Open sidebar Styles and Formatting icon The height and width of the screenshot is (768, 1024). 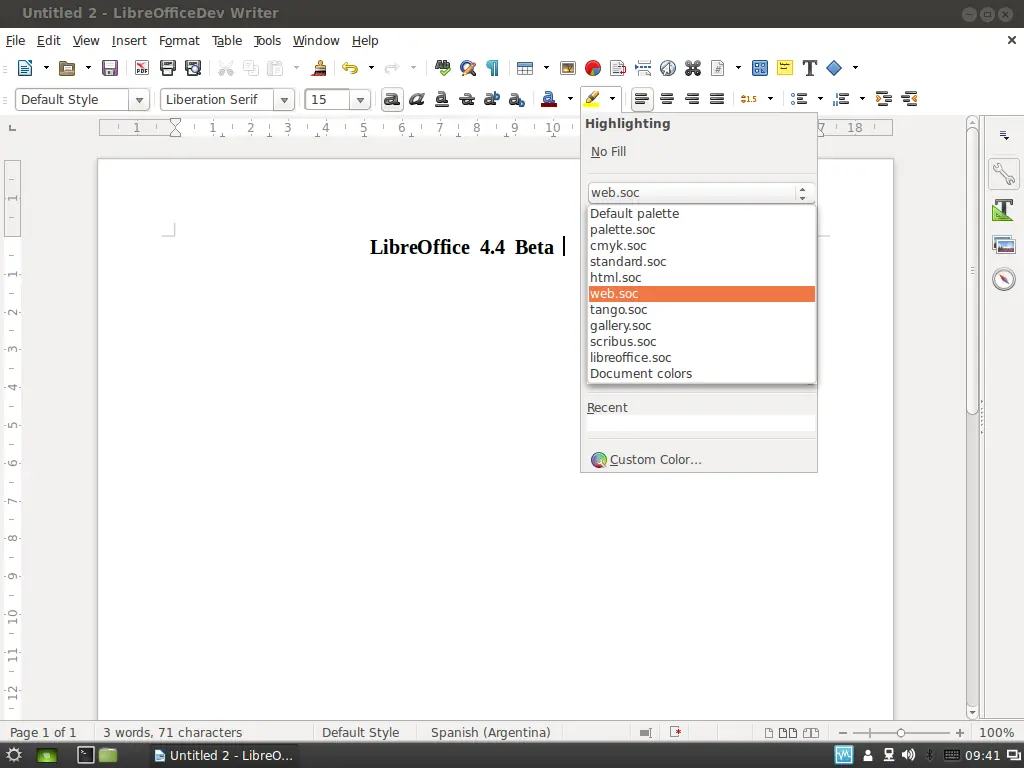point(1004,210)
